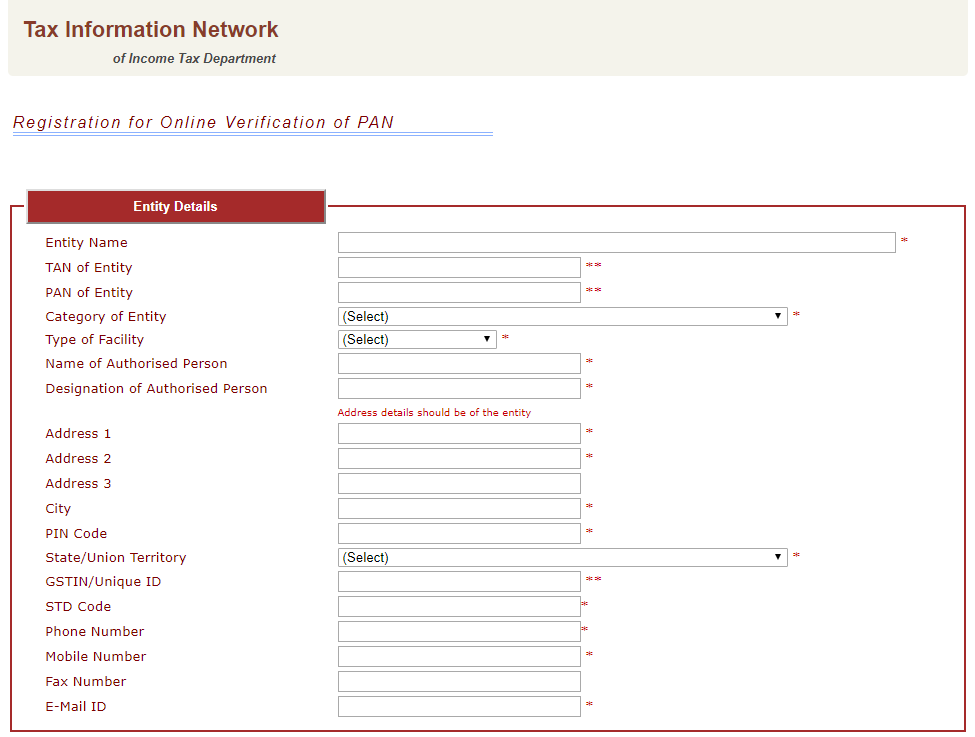Click the 'Designation of Authorised Person' label
The width and height of the screenshot is (975, 737).
[x=156, y=388]
